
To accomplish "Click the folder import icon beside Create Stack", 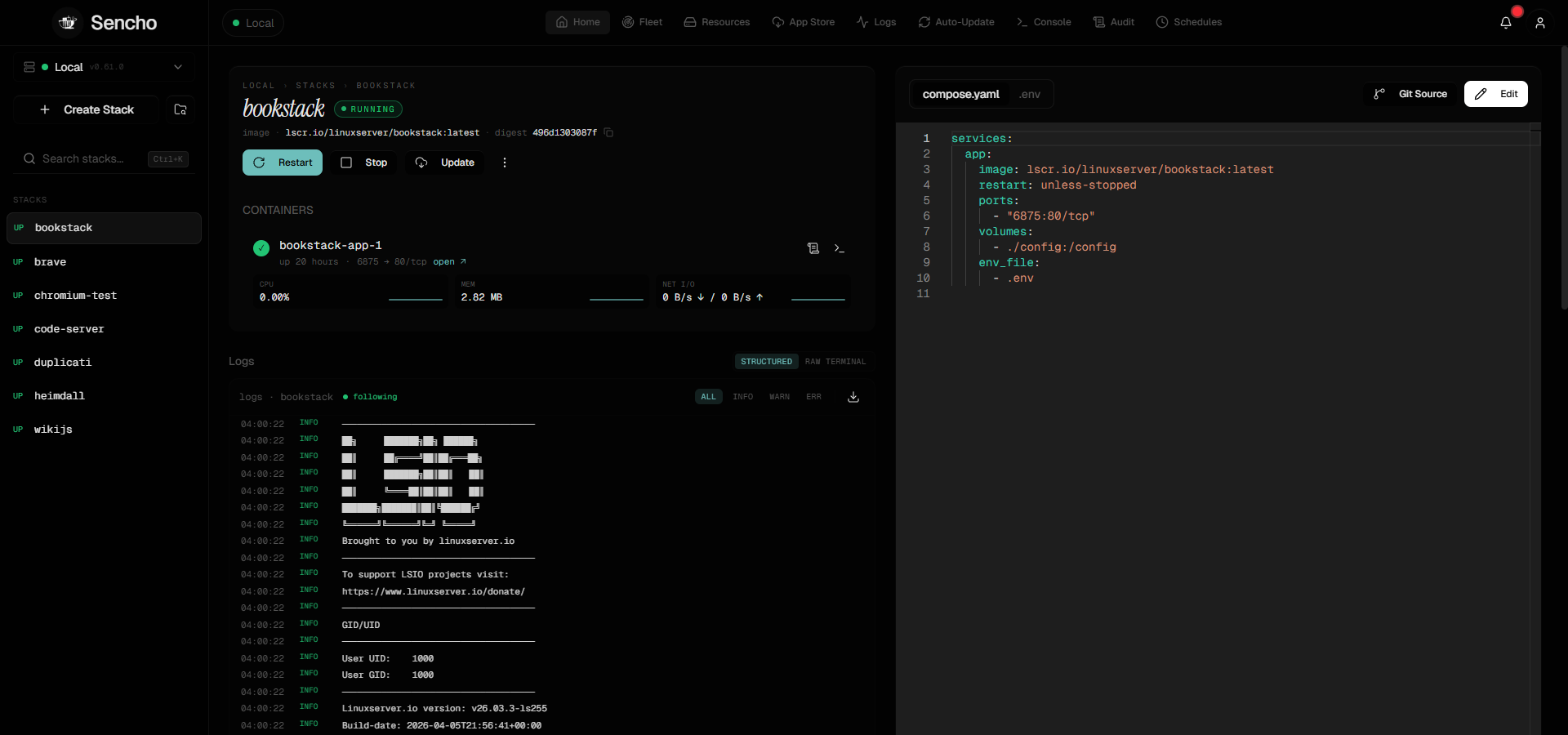I will coord(180,109).
